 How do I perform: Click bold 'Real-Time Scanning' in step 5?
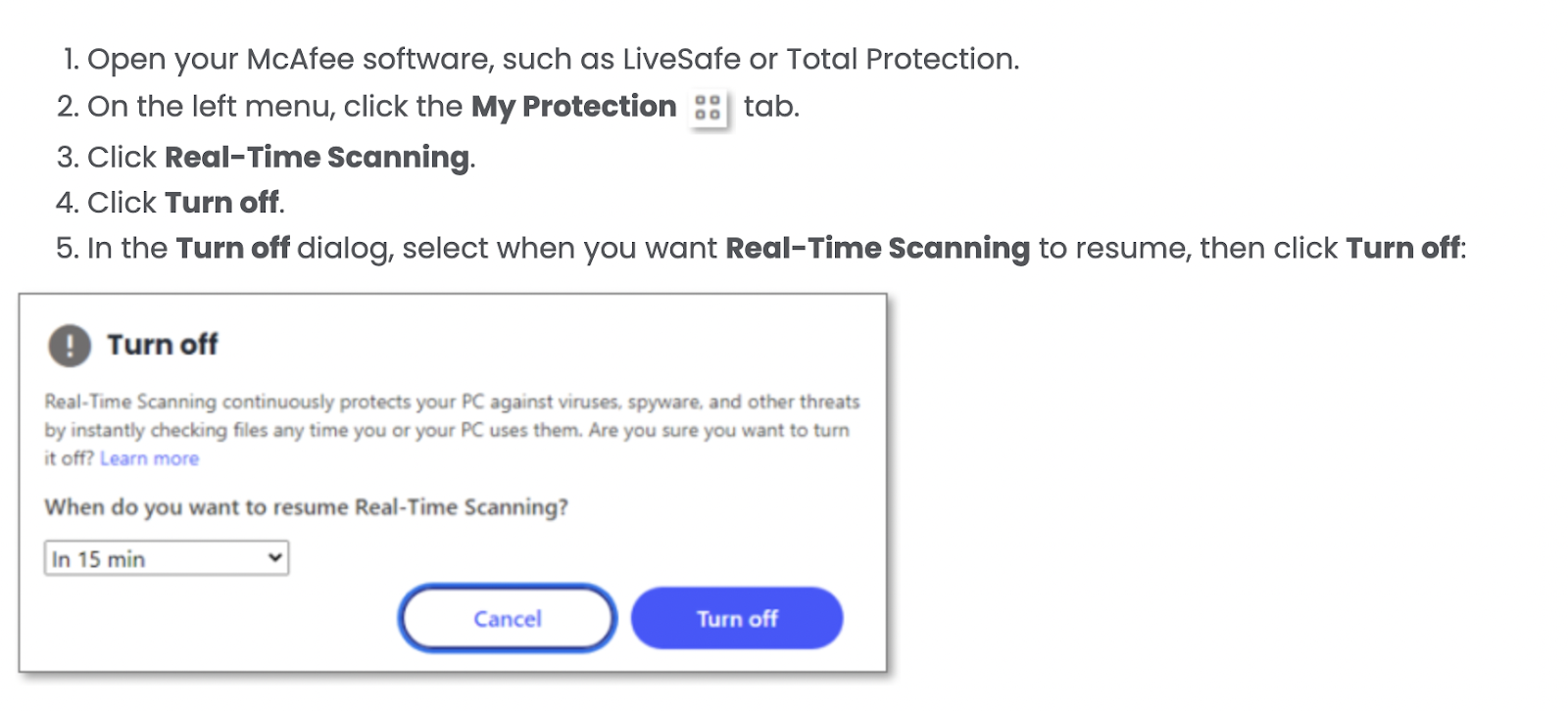[877, 249]
